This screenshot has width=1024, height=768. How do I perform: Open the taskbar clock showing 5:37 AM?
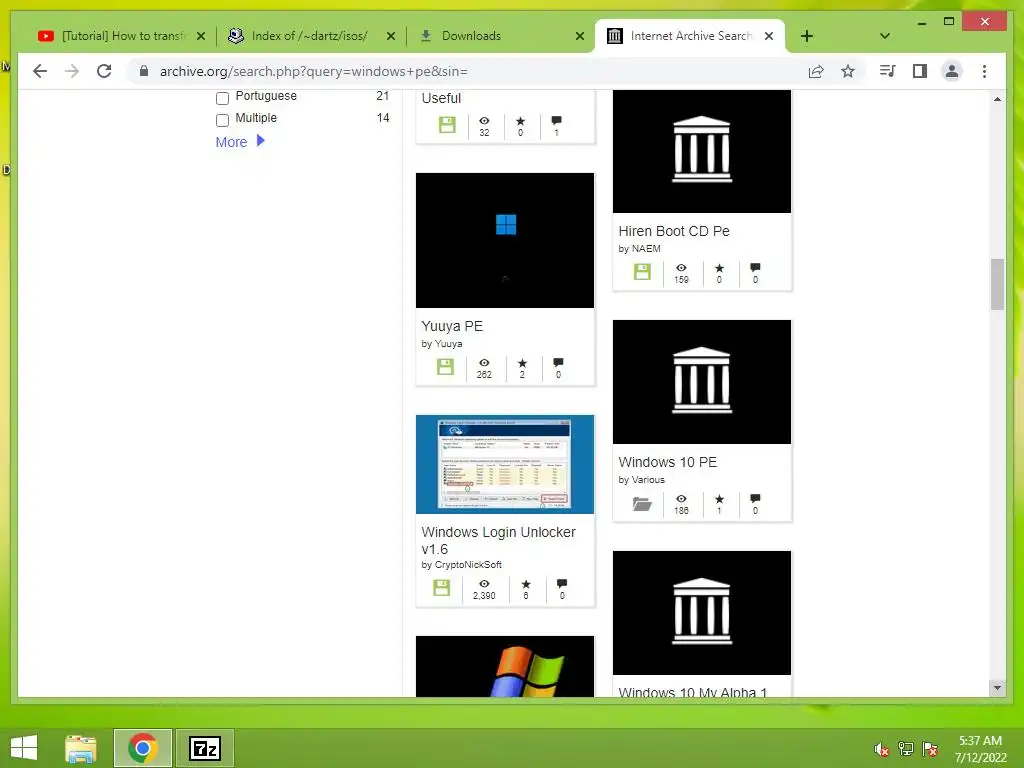pos(980,749)
